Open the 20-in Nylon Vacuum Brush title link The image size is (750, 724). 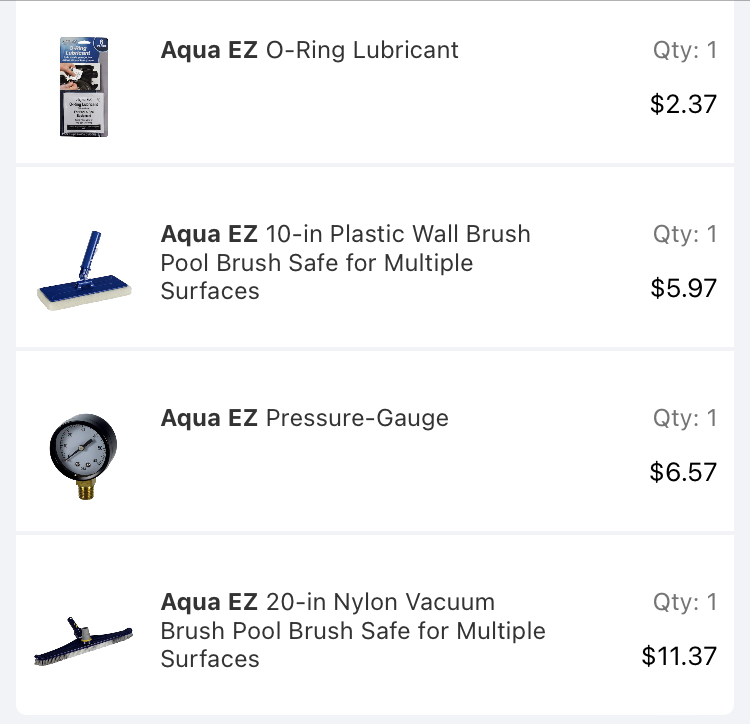(353, 630)
